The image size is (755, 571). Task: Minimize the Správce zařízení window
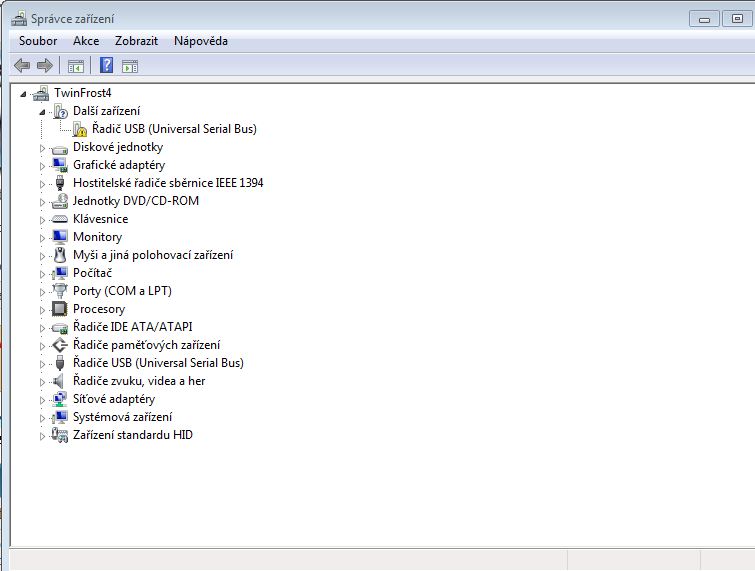pyautogui.click(x=704, y=19)
